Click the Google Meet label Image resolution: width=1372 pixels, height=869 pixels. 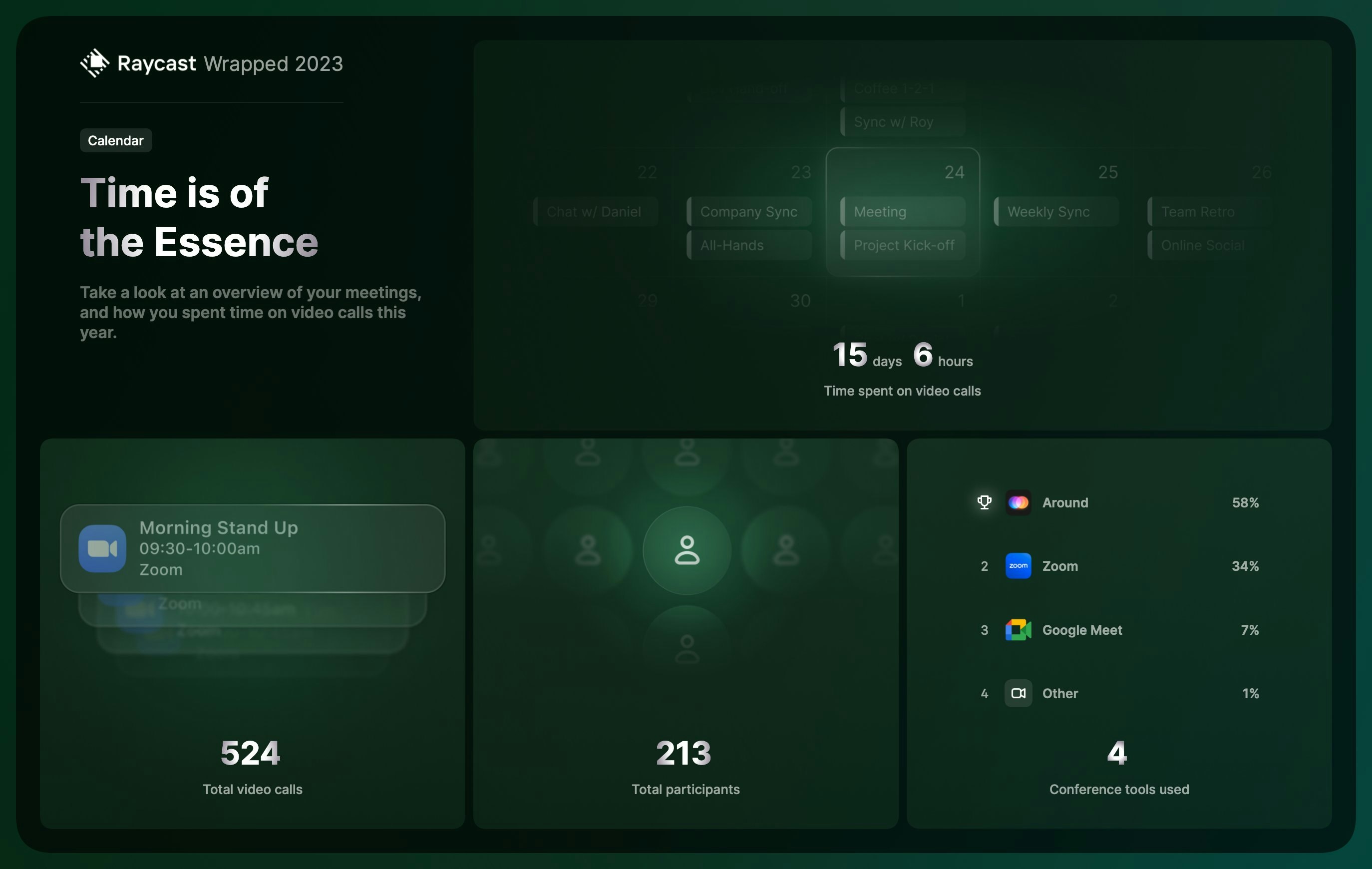tap(1082, 630)
